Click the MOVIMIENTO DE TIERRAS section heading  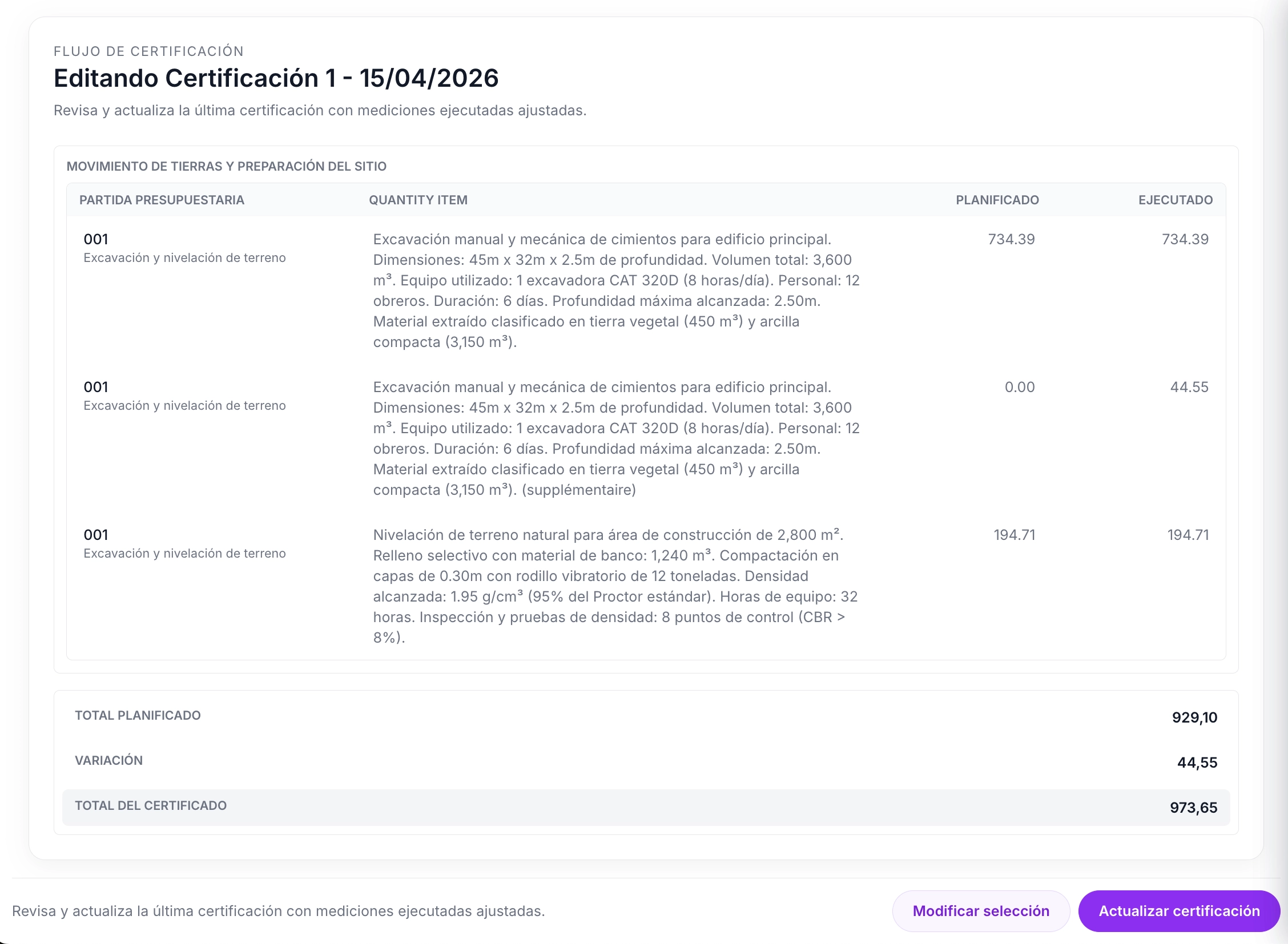tap(227, 166)
